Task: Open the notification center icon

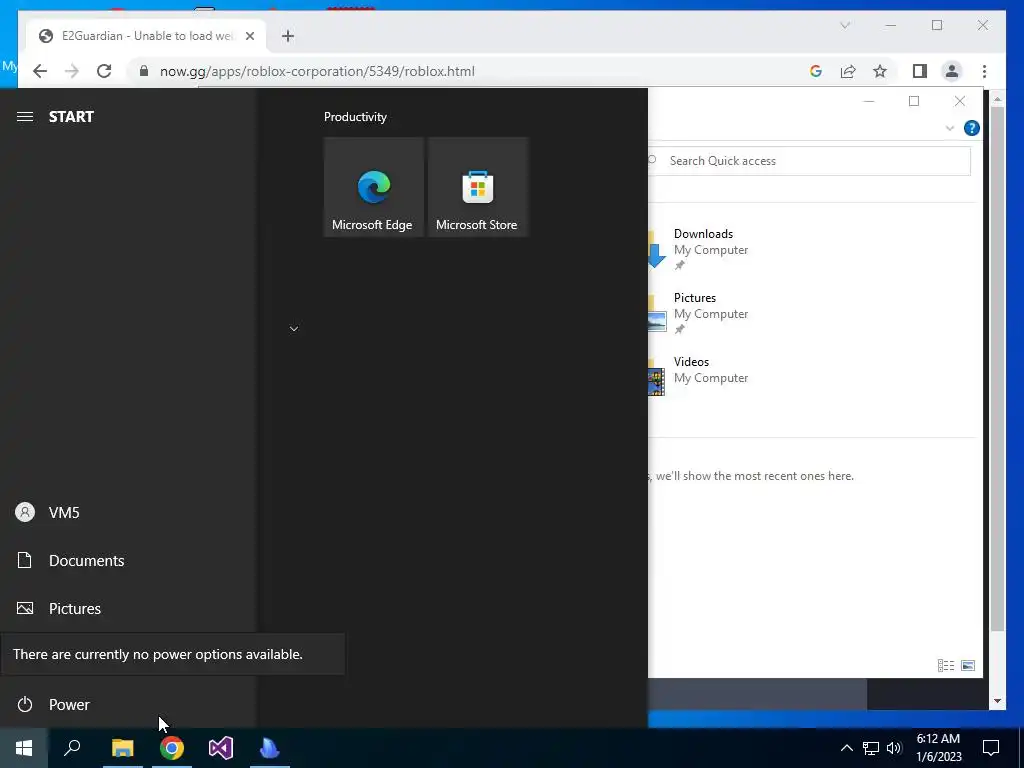Action: (x=991, y=748)
